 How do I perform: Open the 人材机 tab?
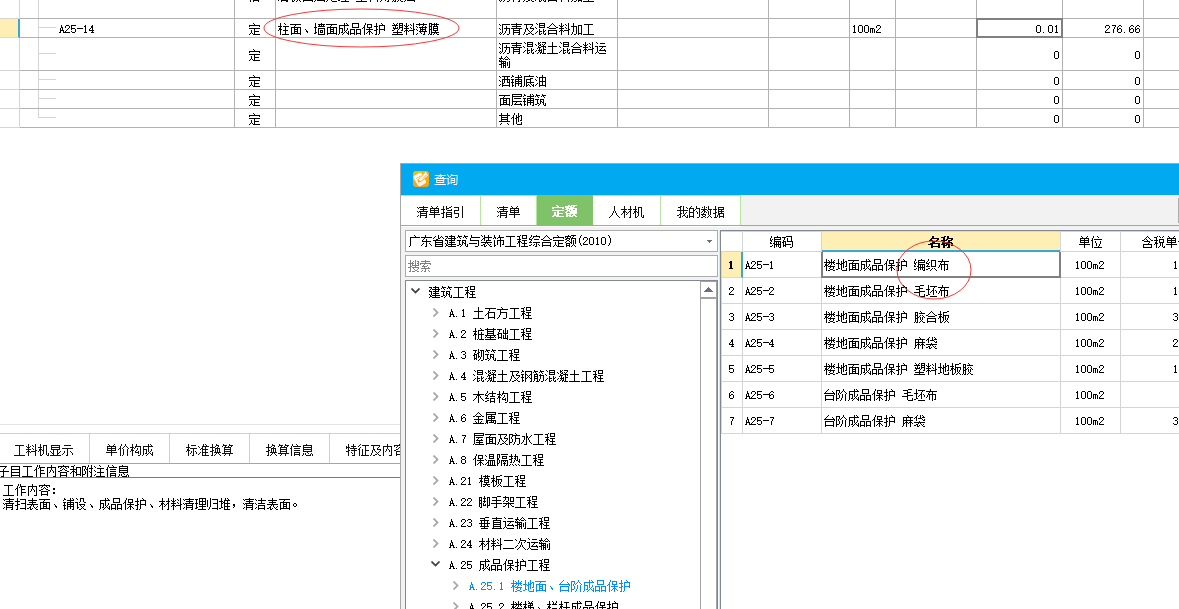point(626,212)
